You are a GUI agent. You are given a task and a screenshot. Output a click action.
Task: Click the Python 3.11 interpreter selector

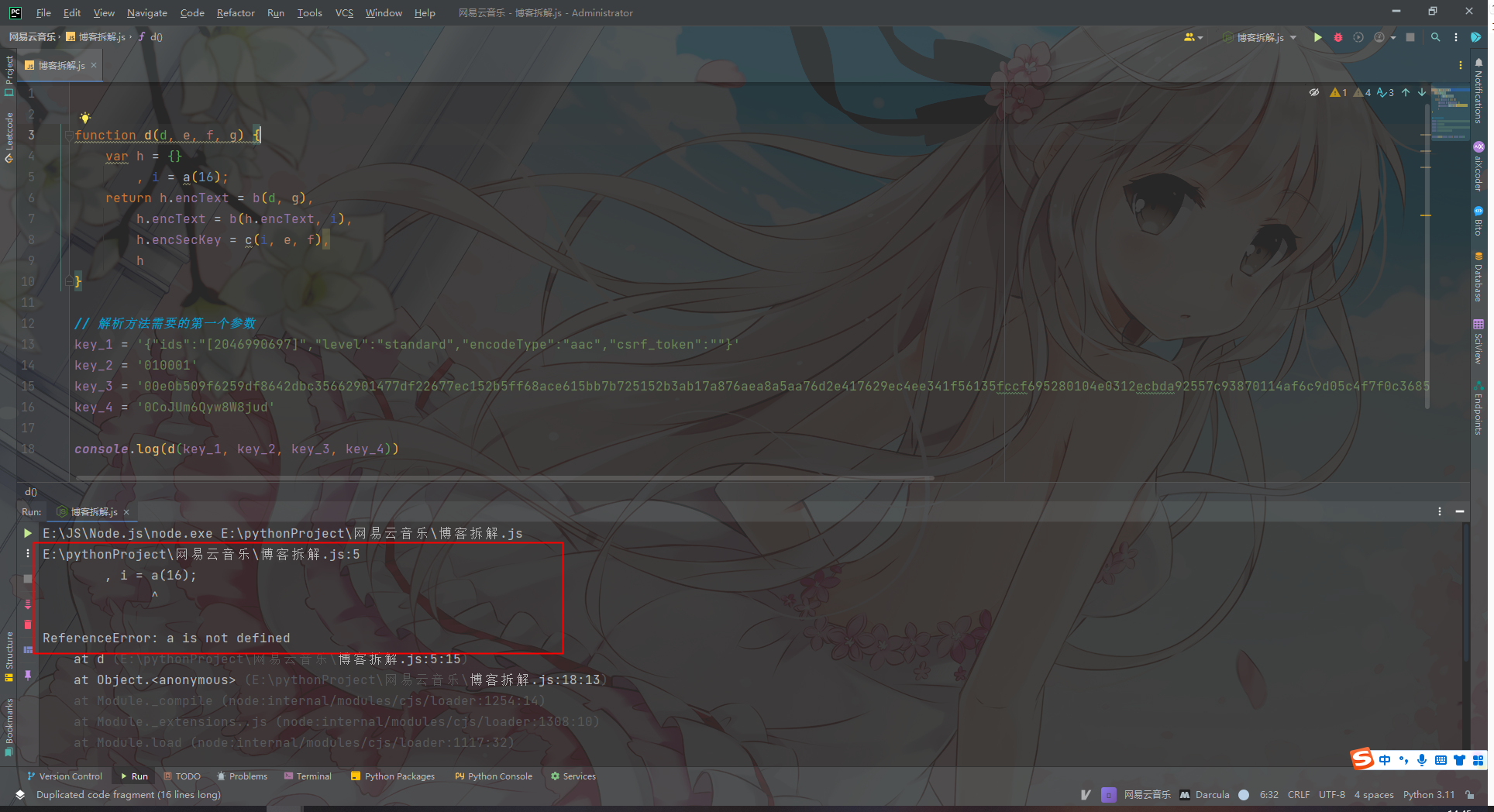point(1429,795)
